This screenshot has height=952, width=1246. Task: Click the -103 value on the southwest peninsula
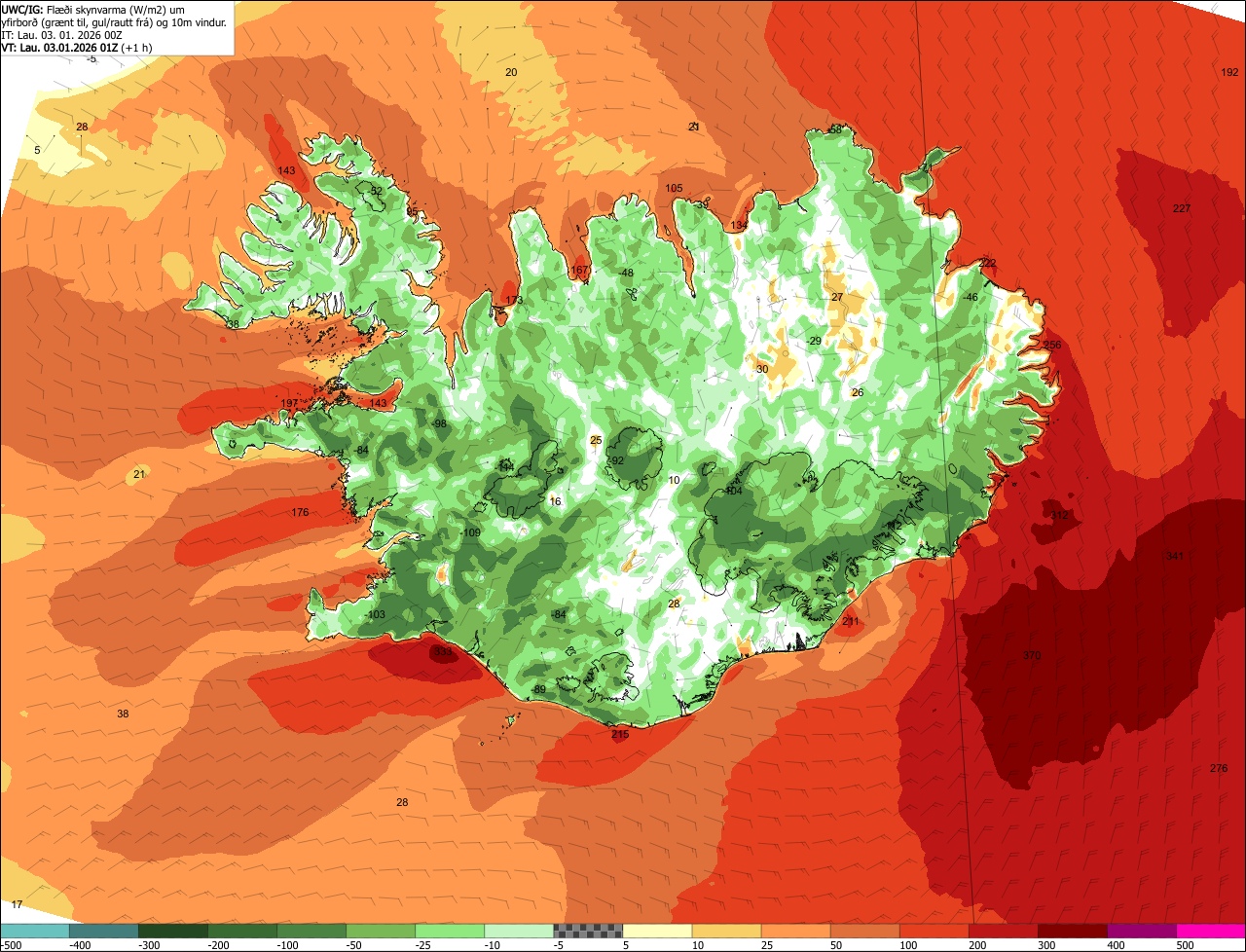point(375,614)
